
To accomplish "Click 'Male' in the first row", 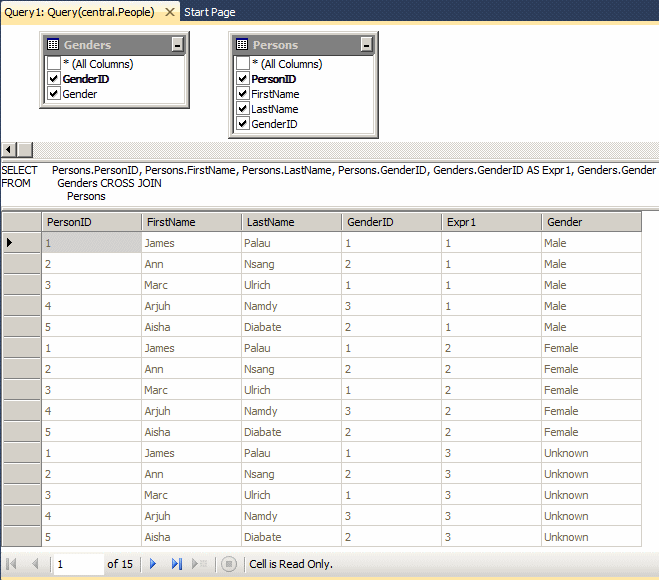I will point(592,243).
